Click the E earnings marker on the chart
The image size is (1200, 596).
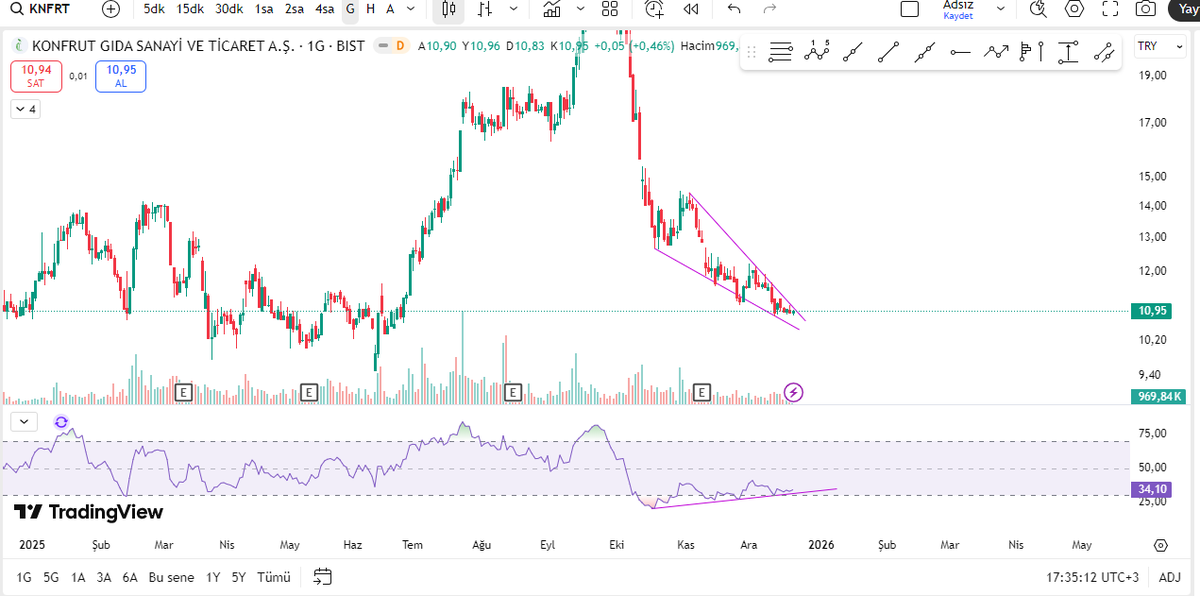click(183, 392)
